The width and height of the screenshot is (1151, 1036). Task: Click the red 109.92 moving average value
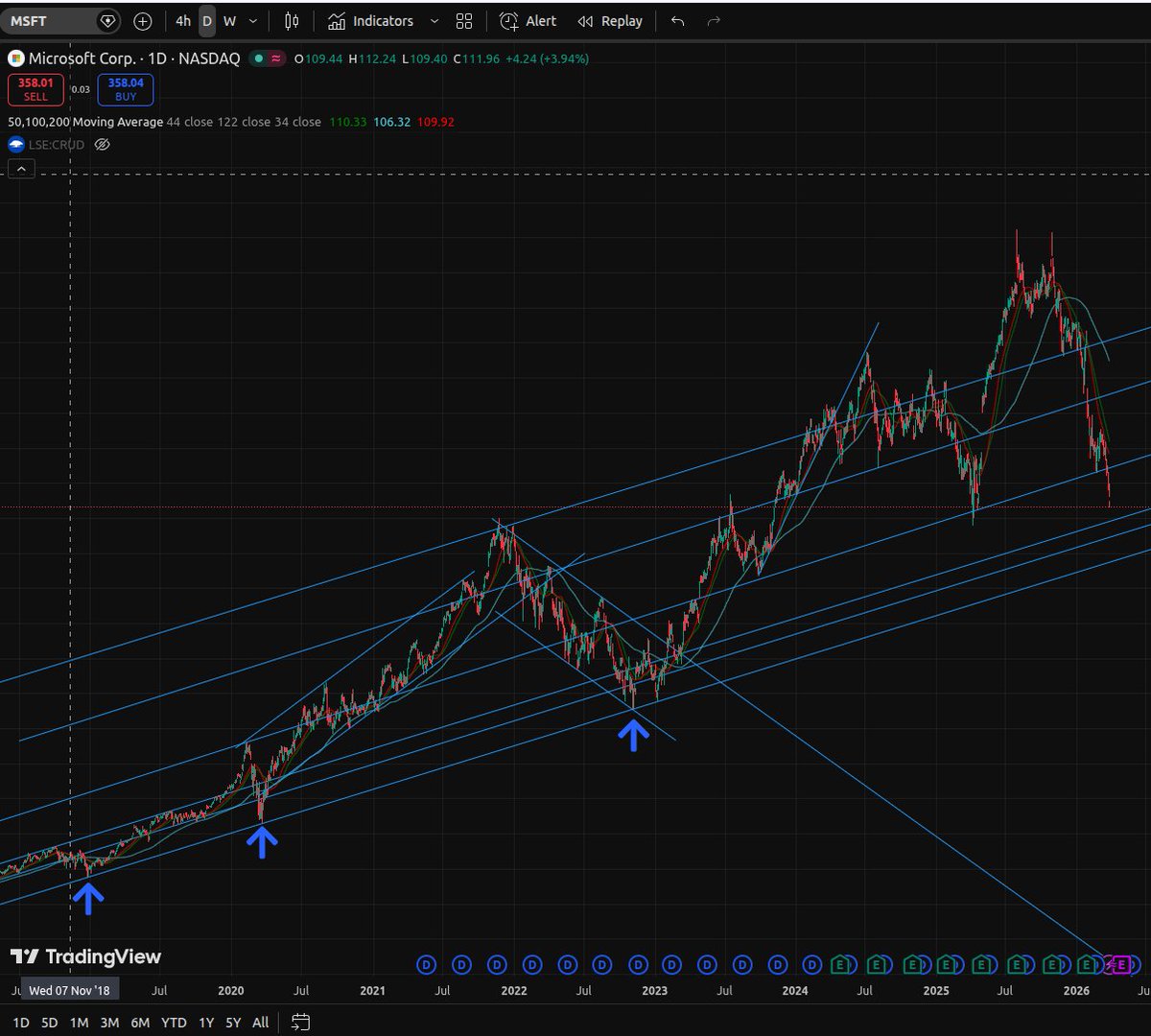pos(436,122)
